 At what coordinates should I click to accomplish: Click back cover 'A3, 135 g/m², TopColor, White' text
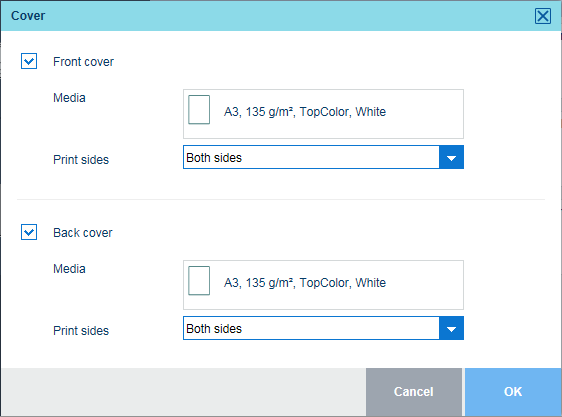point(305,283)
